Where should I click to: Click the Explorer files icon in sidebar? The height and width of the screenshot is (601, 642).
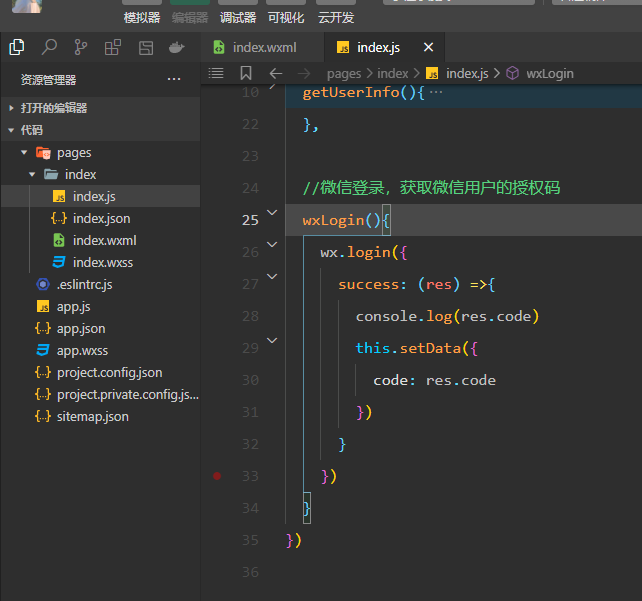point(16,47)
